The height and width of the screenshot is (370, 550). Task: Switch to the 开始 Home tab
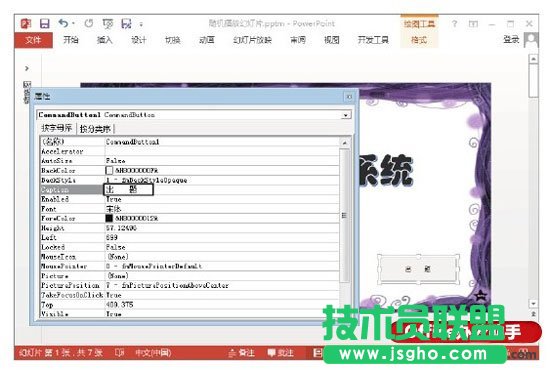click(x=71, y=40)
